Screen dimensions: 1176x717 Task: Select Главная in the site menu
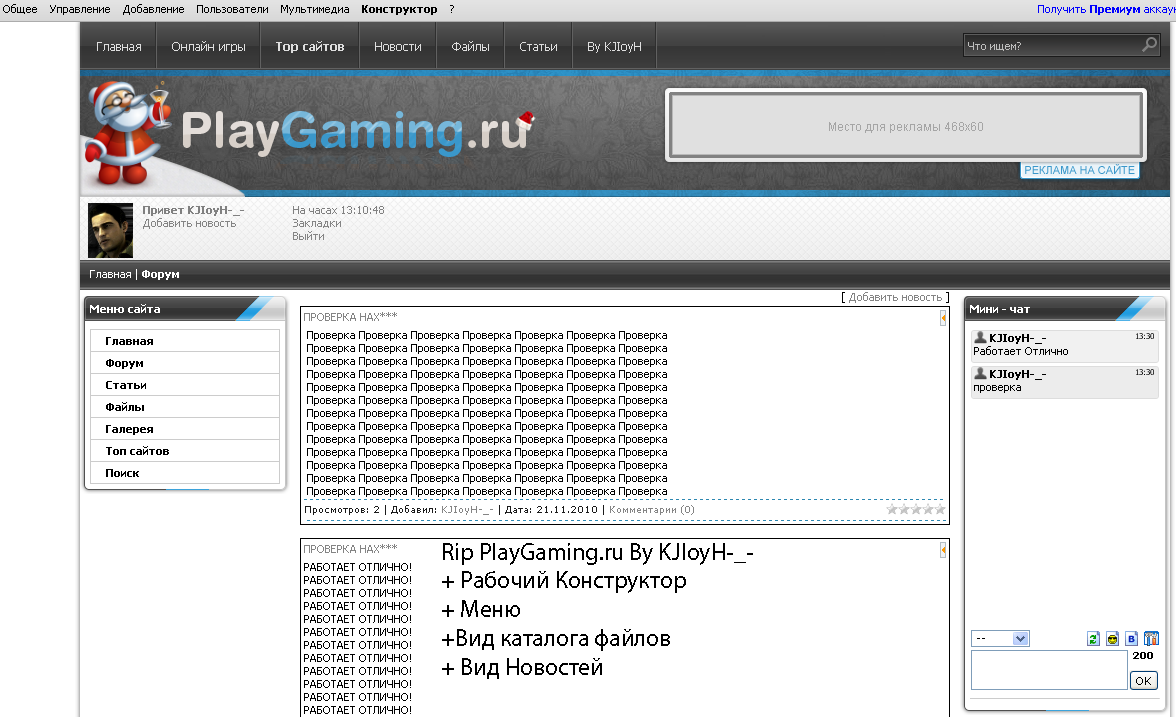tap(184, 340)
